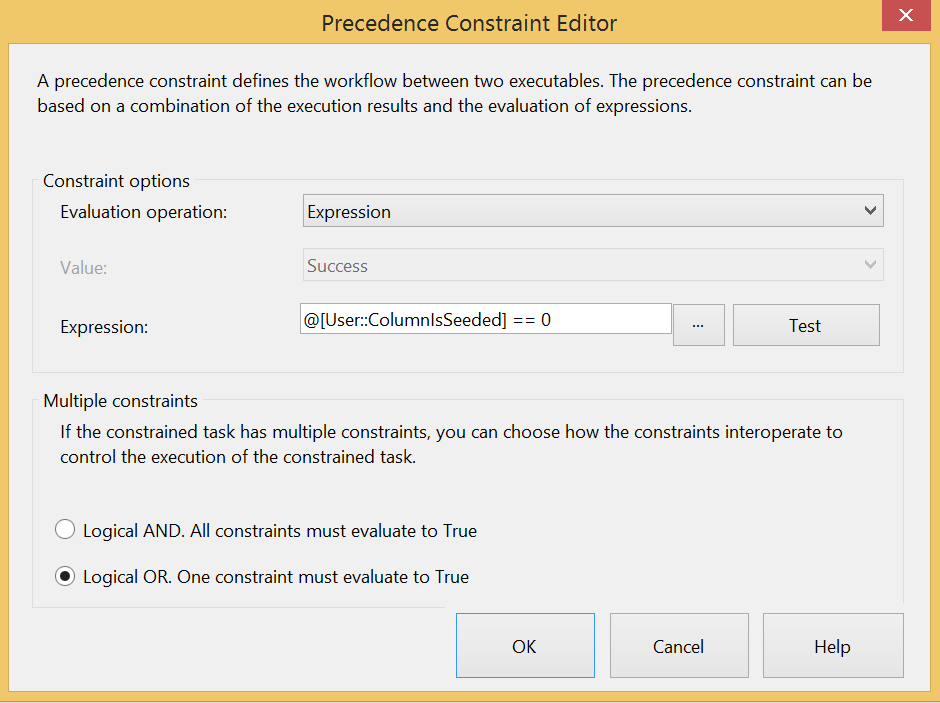Click the "Multiple constraints" group heading
This screenshot has width=940, height=703.
[120, 401]
